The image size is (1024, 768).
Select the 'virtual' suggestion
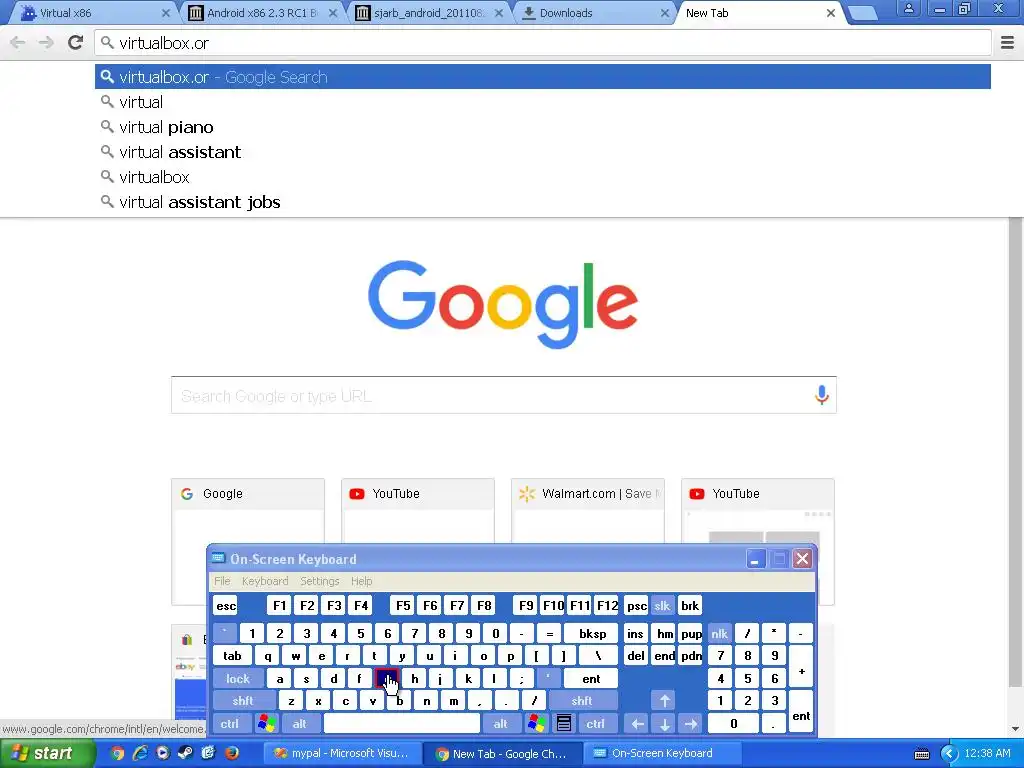point(543,102)
